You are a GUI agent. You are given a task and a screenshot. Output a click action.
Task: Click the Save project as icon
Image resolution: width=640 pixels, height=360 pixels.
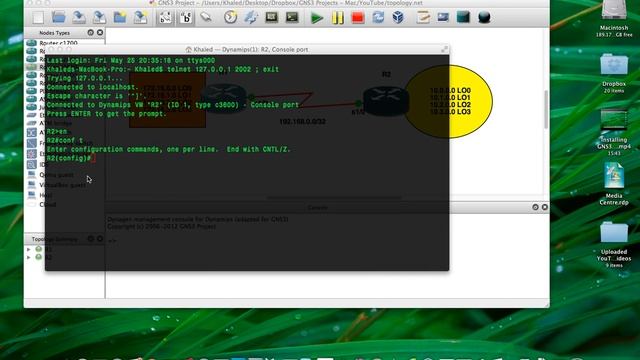(99, 17)
